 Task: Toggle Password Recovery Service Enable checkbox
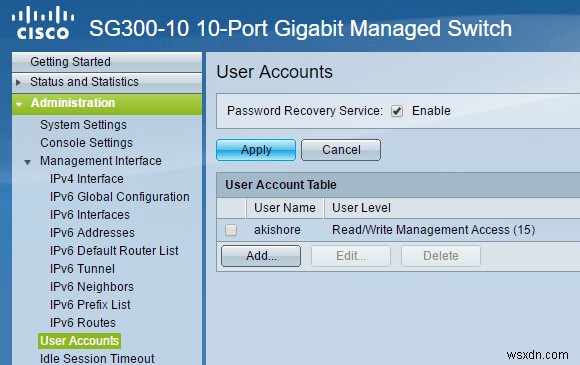[x=397, y=111]
